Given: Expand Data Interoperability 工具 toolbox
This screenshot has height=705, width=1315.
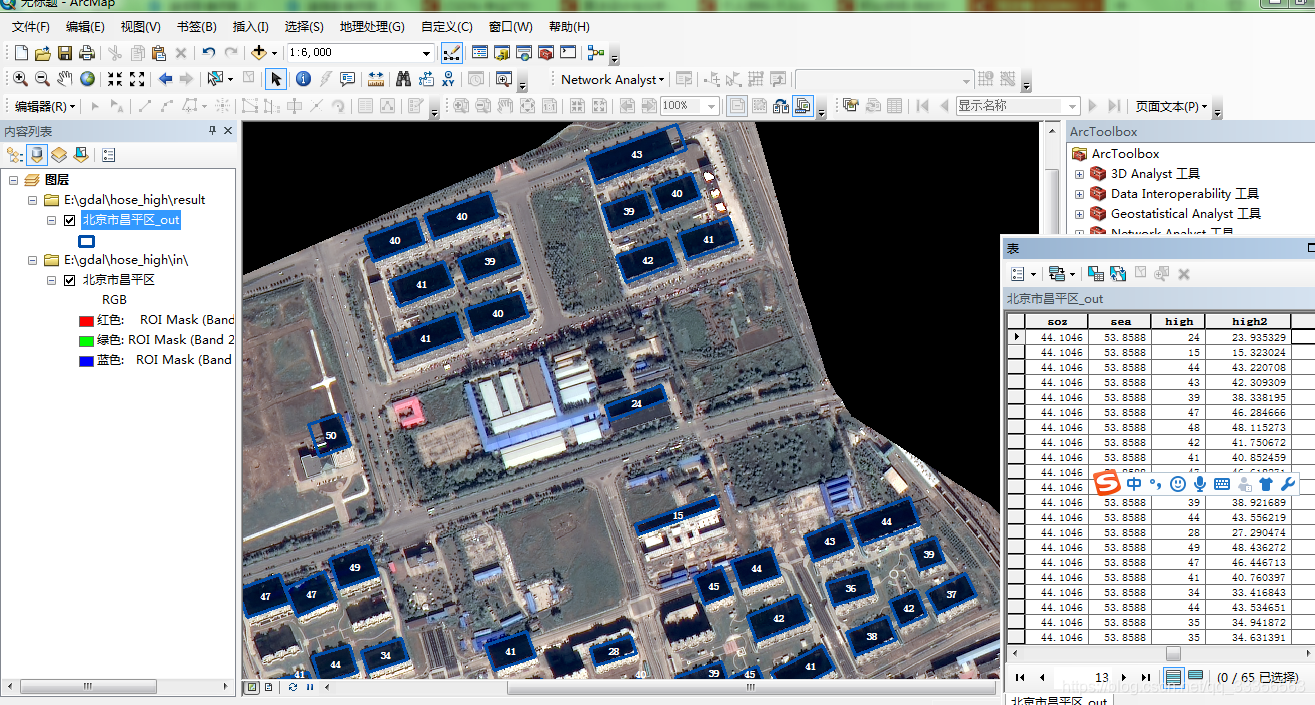Looking at the screenshot, I should pos(1079,194).
